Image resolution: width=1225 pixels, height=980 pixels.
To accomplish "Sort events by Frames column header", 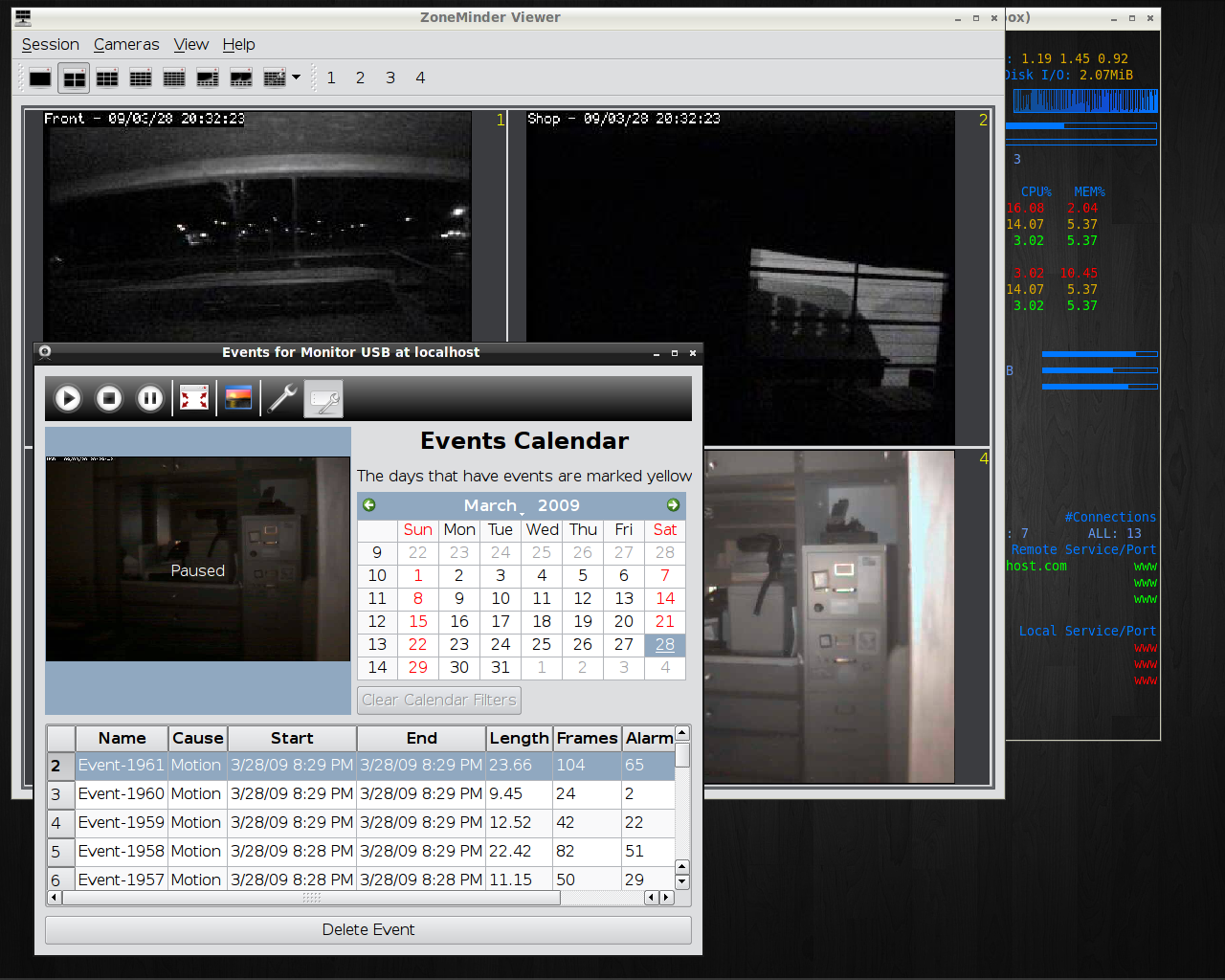I will pos(587,738).
